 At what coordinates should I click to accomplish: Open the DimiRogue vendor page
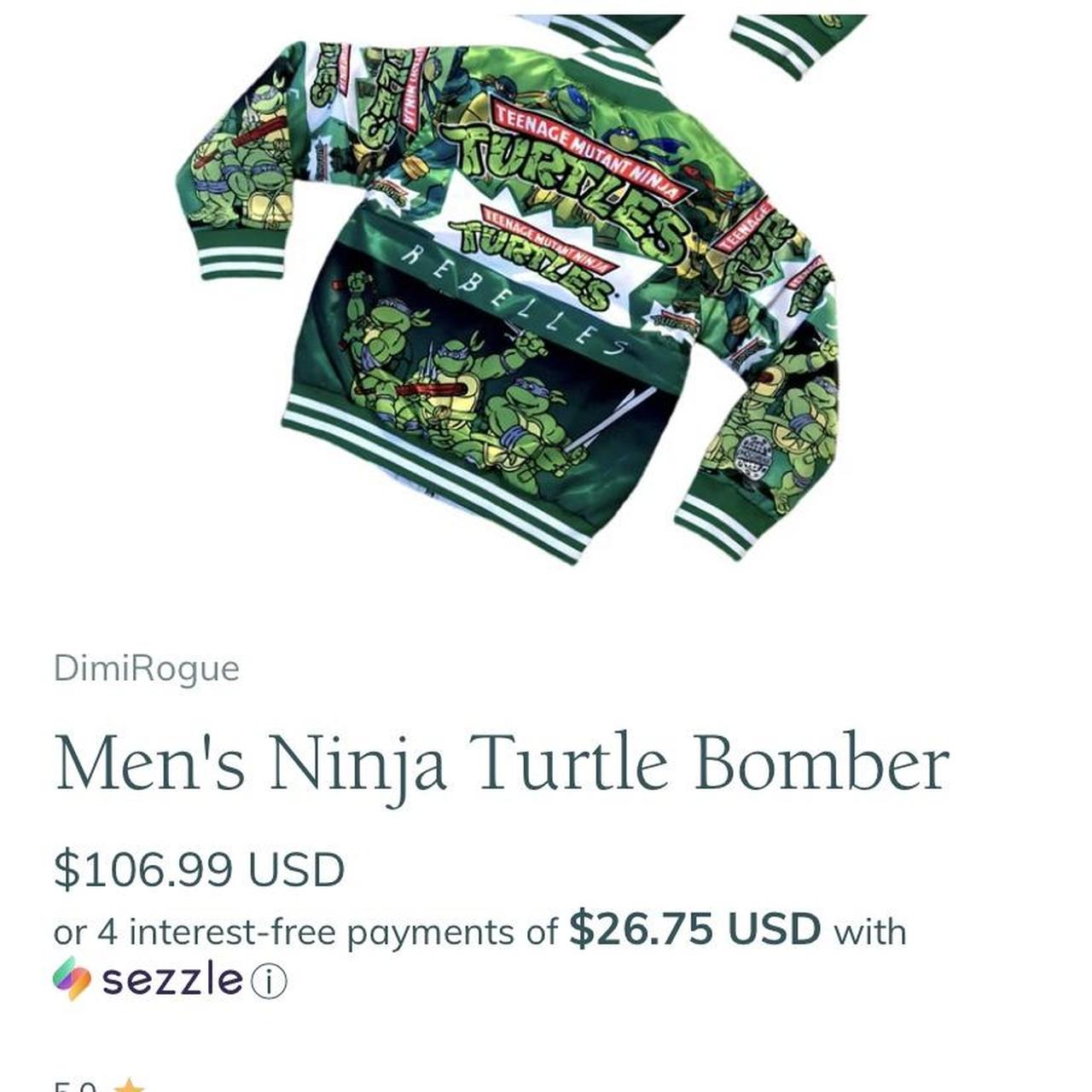(x=146, y=668)
